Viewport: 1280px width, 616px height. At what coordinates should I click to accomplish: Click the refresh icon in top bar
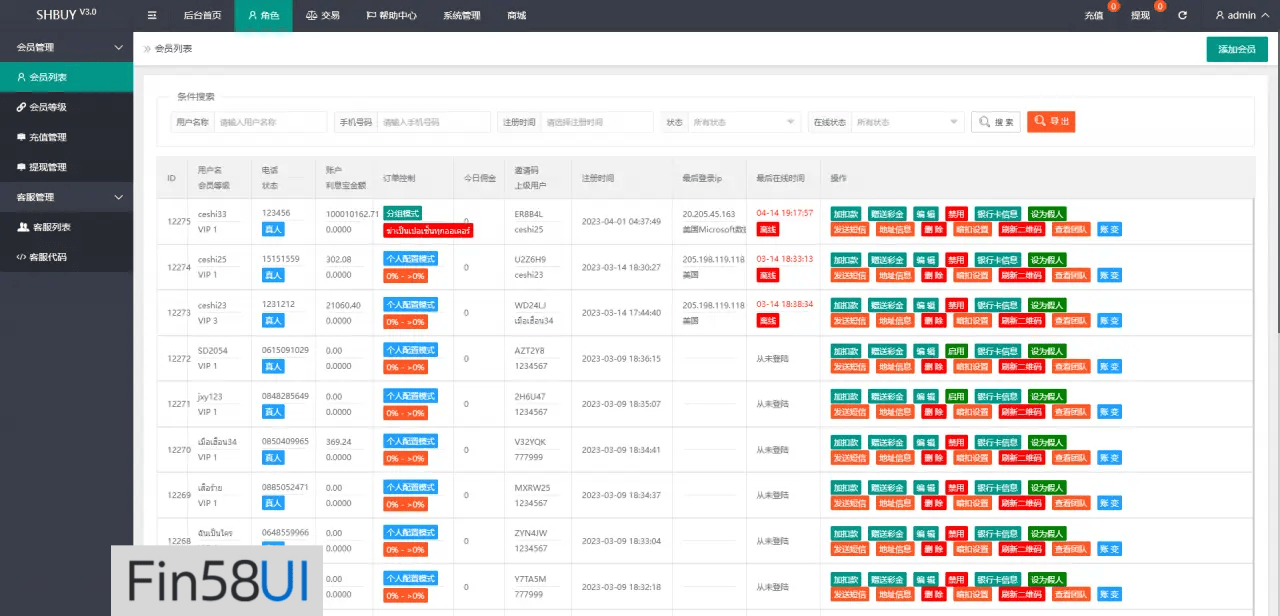pos(1183,16)
